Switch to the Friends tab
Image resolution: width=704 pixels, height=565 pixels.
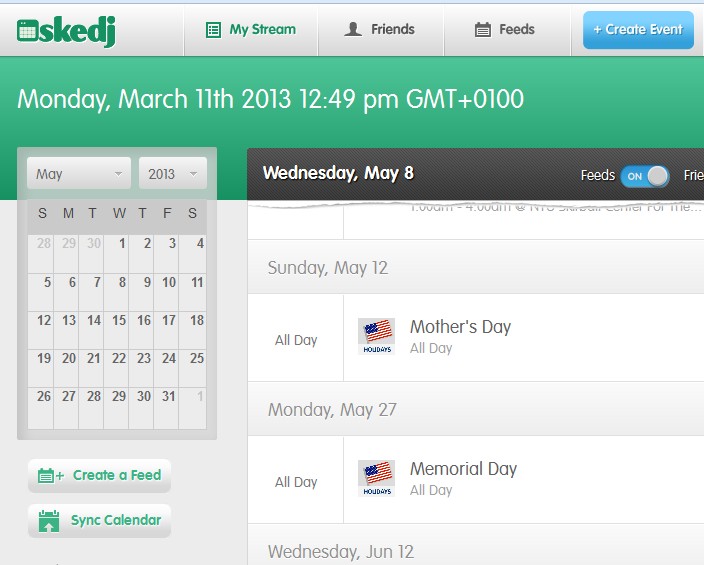380,30
